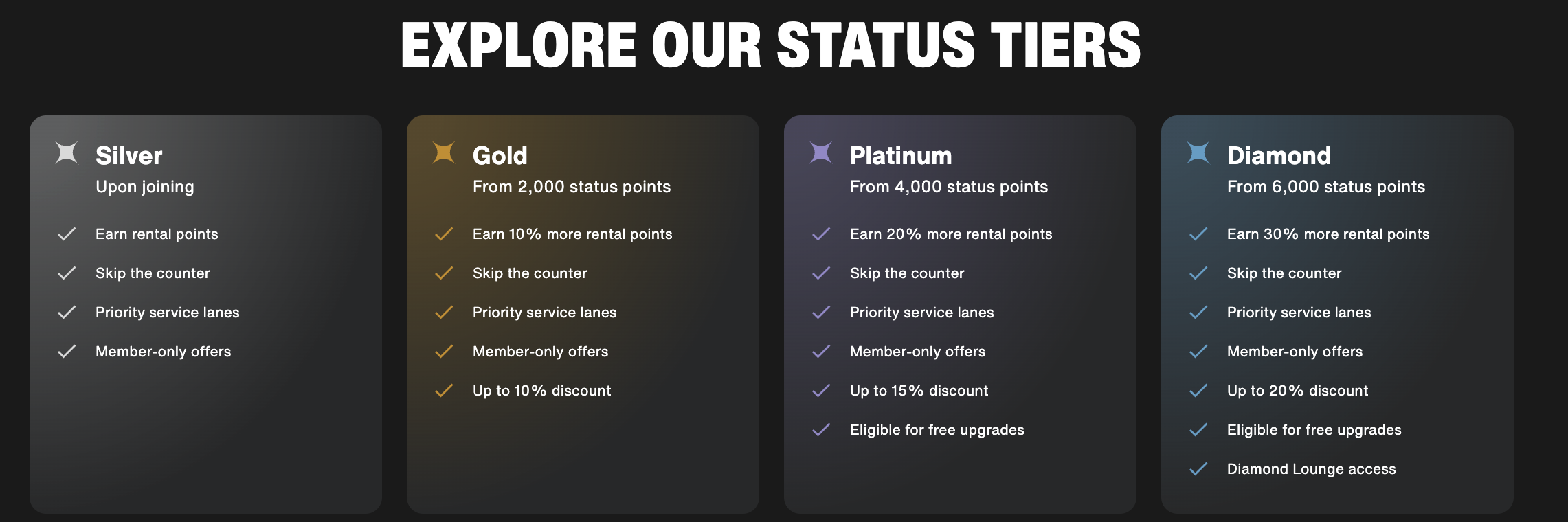Click Platinum's Eligible for free upgrades checkmark
This screenshot has height=522, width=1568.
pyautogui.click(x=821, y=430)
